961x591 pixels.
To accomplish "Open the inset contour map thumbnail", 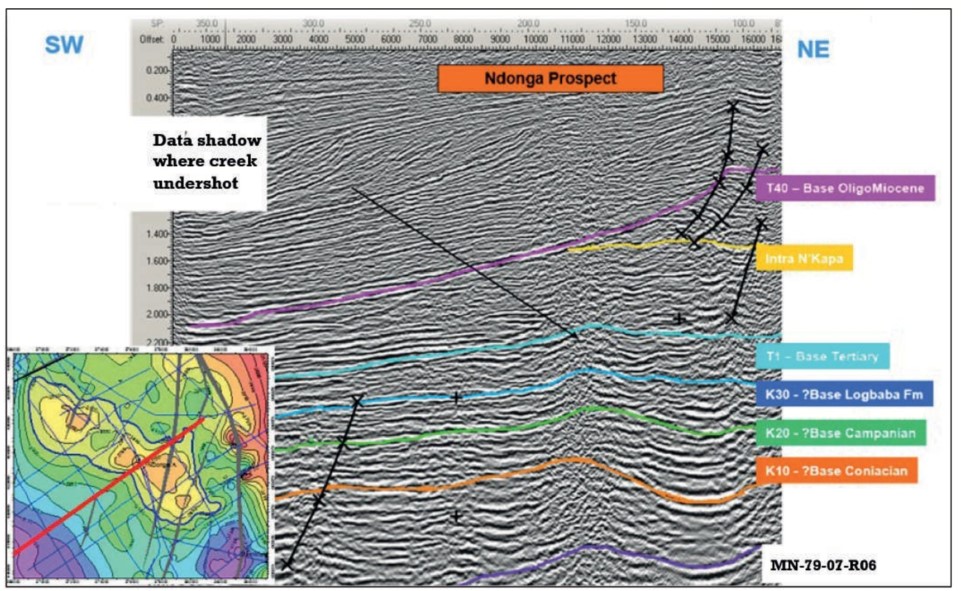I will click(x=140, y=464).
